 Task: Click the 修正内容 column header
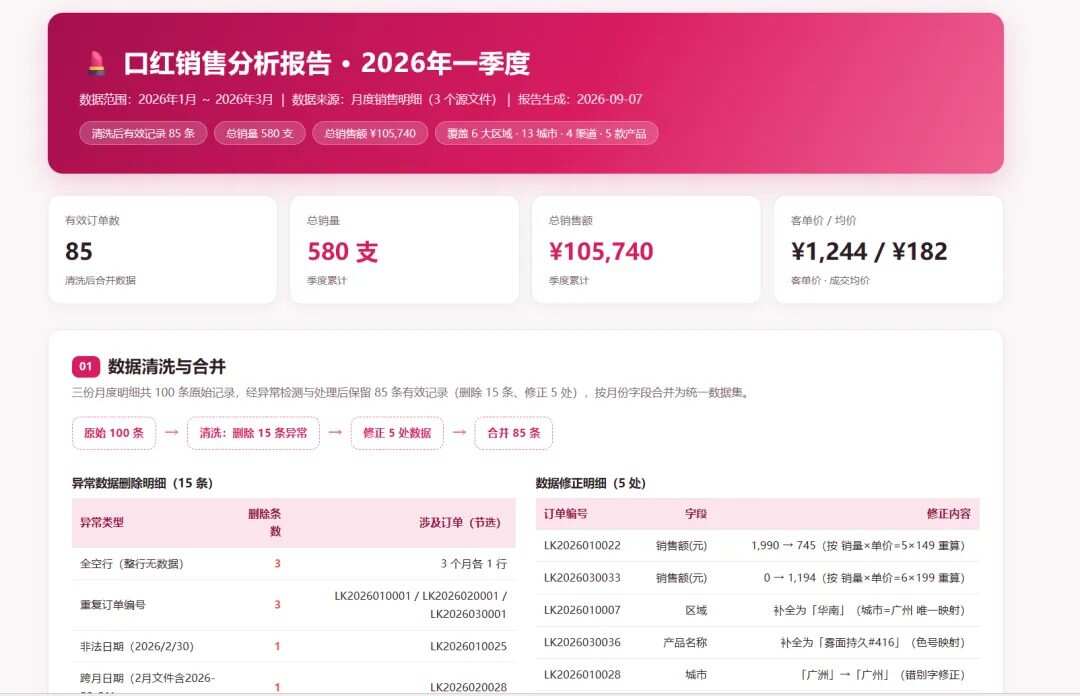coord(948,513)
